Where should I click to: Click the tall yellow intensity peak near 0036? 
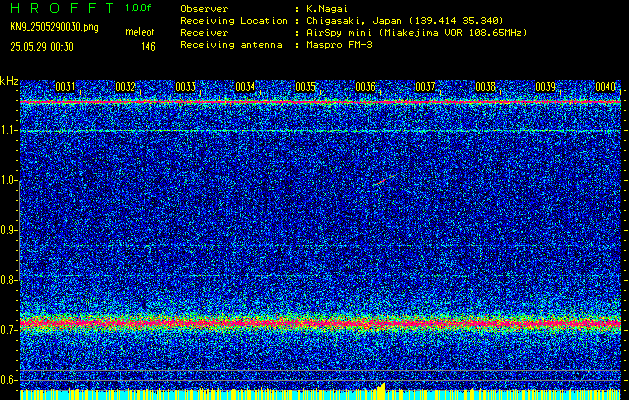click(x=381, y=391)
